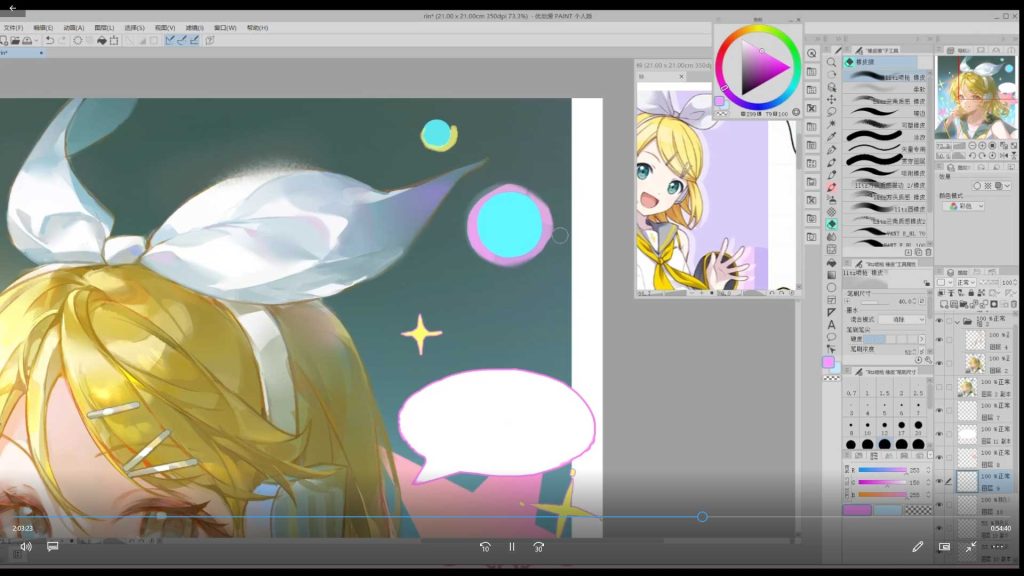Image resolution: width=1024 pixels, height=576 pixels.
Task: Select the speech balloon tool
Action: [x=831, y=337]
